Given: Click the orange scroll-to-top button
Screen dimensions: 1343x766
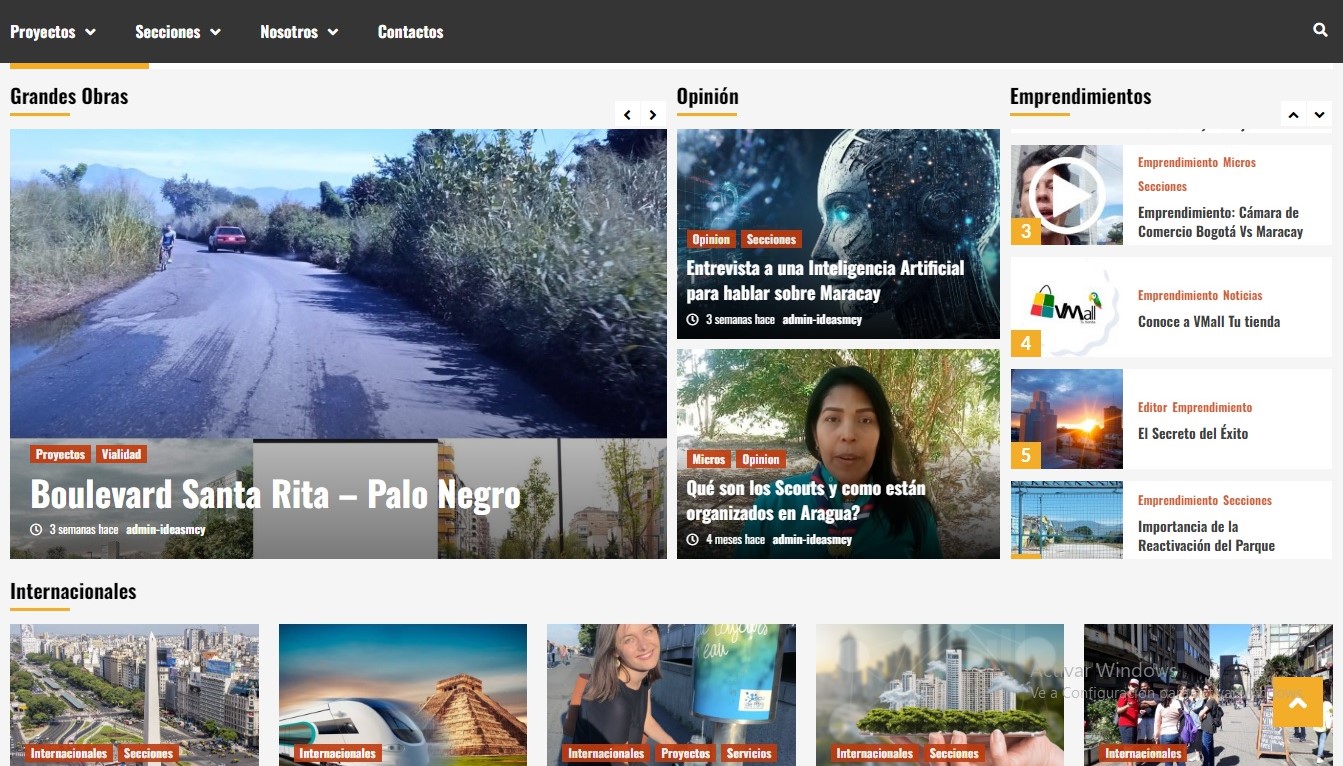Looking at the screenshot, I should (1297, 703).
